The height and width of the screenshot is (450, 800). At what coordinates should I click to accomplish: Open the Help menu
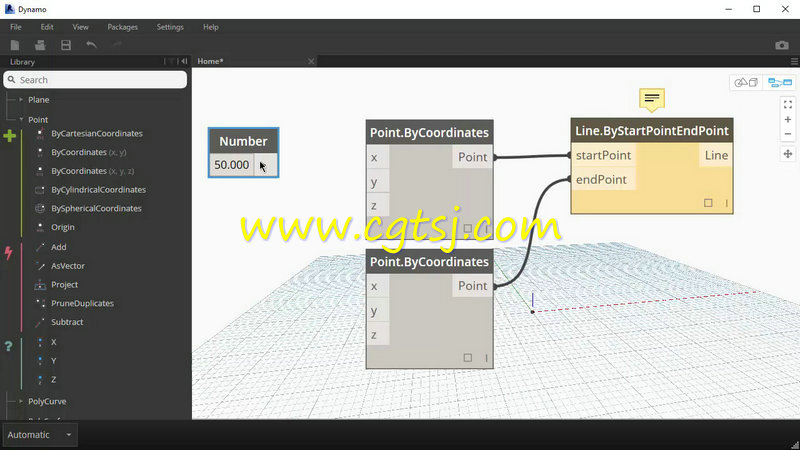point(211,27)
